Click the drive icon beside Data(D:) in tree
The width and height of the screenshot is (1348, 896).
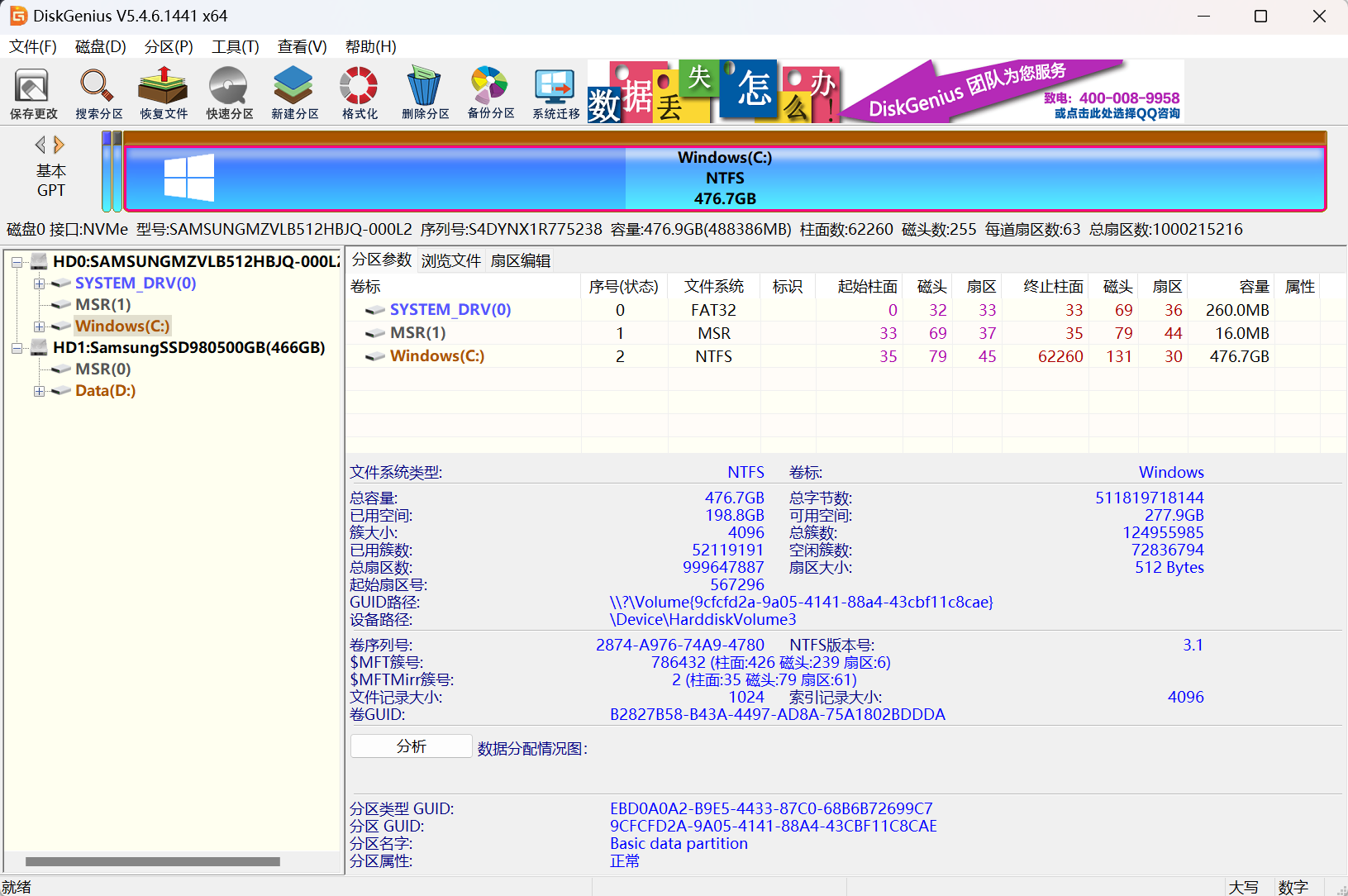pyautogui.click(x=61, y=391)
